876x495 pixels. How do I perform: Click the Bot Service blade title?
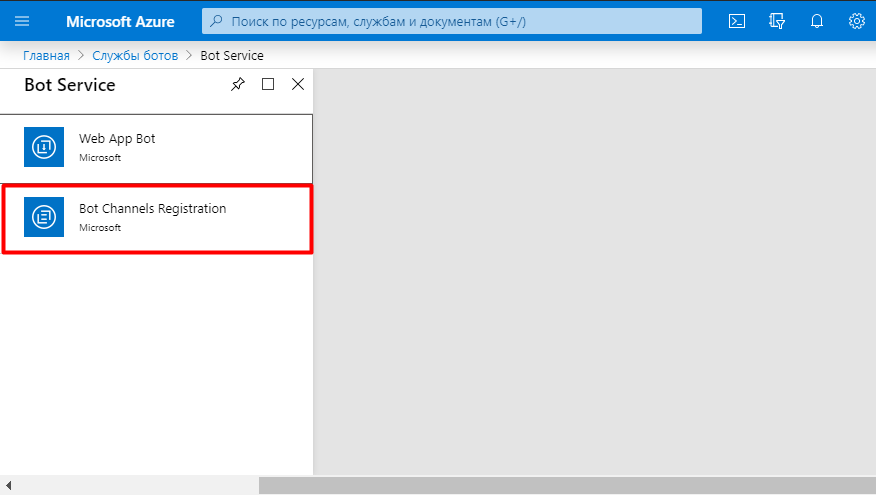pos(70,85)
